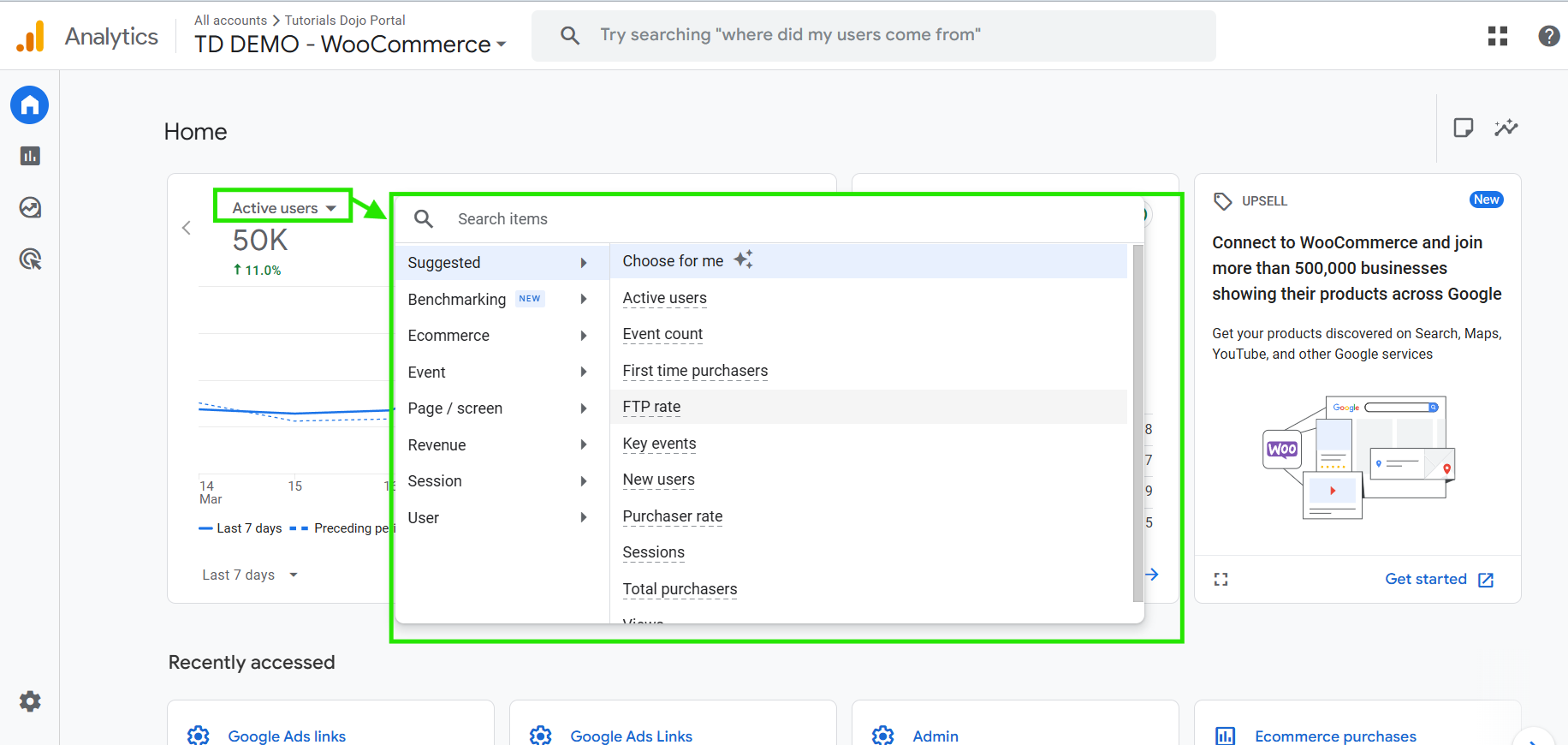
Task: Select Sessions metric
Action: pos(653,552)
